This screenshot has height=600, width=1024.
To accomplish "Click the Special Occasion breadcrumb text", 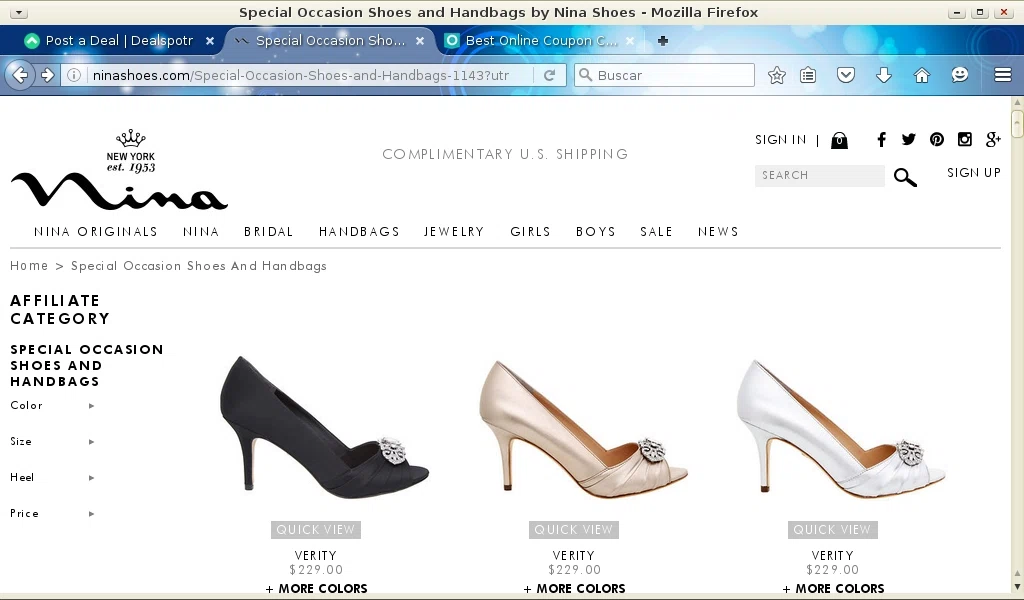I will (x=199, y=266).
